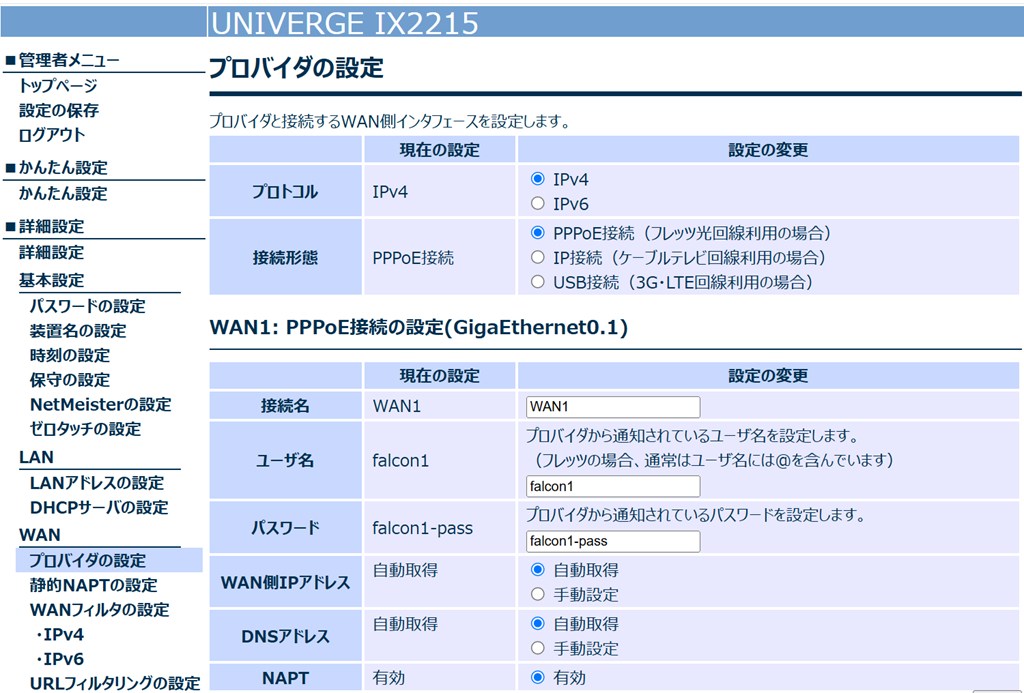Select PPPoE接続 connection type radio

(538, 233)
